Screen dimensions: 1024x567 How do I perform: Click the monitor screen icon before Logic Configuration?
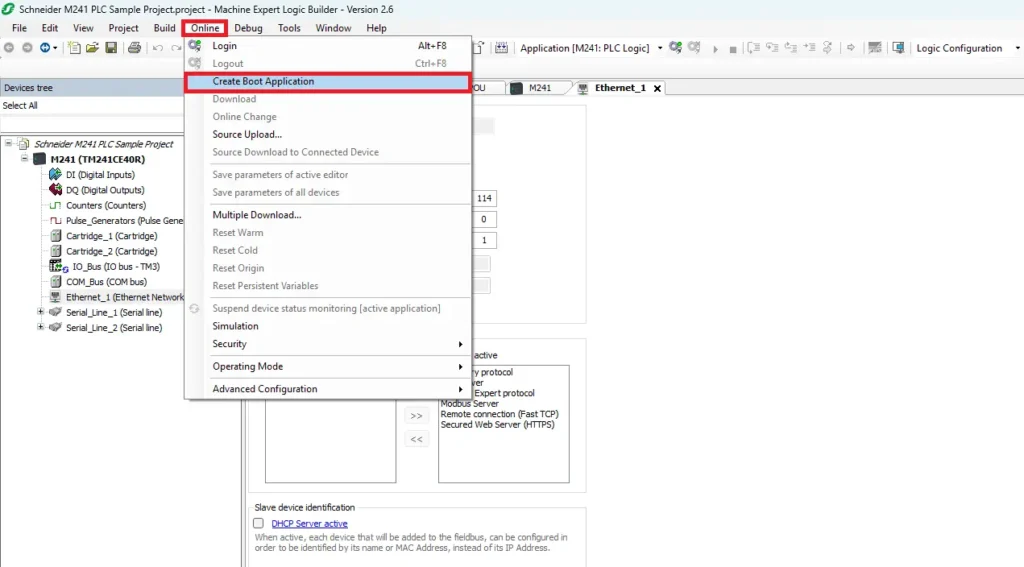tap(899, 48)
